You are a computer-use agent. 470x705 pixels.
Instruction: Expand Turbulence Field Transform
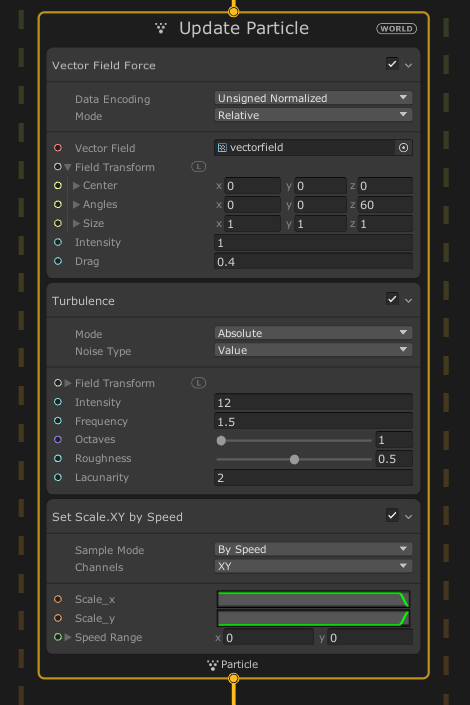tap(68, 383)
